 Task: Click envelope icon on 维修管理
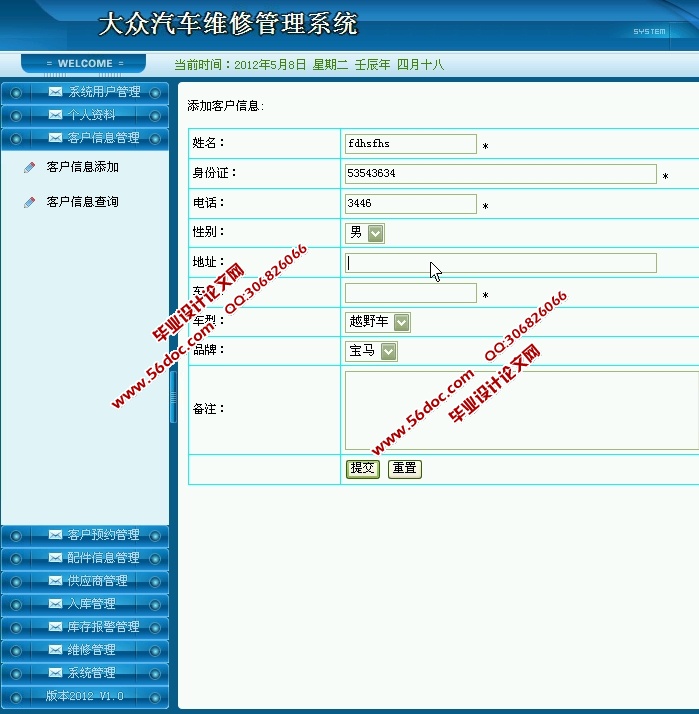[55, 649]
